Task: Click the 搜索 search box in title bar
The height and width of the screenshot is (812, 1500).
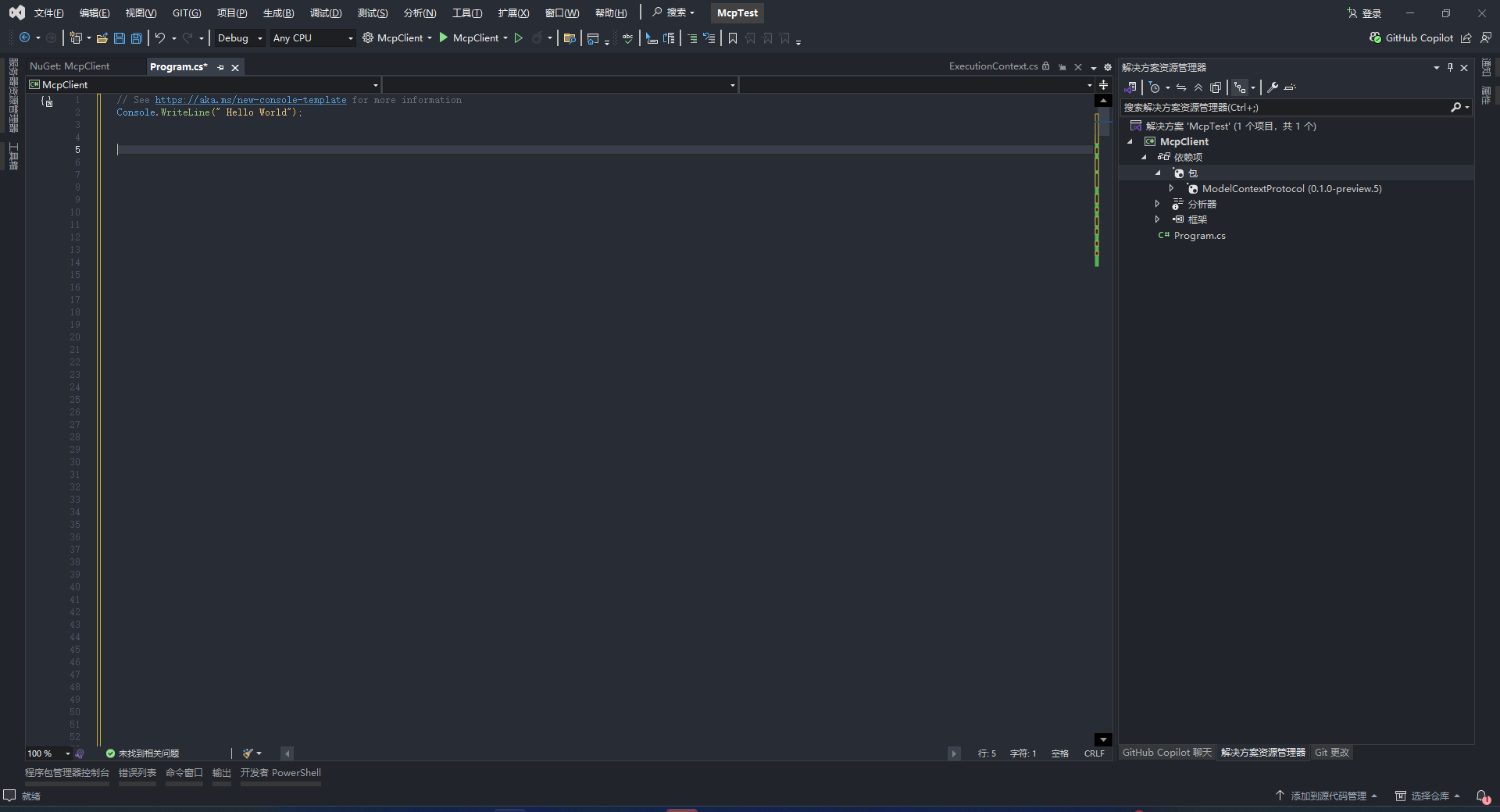Action: tap(673, 12)
